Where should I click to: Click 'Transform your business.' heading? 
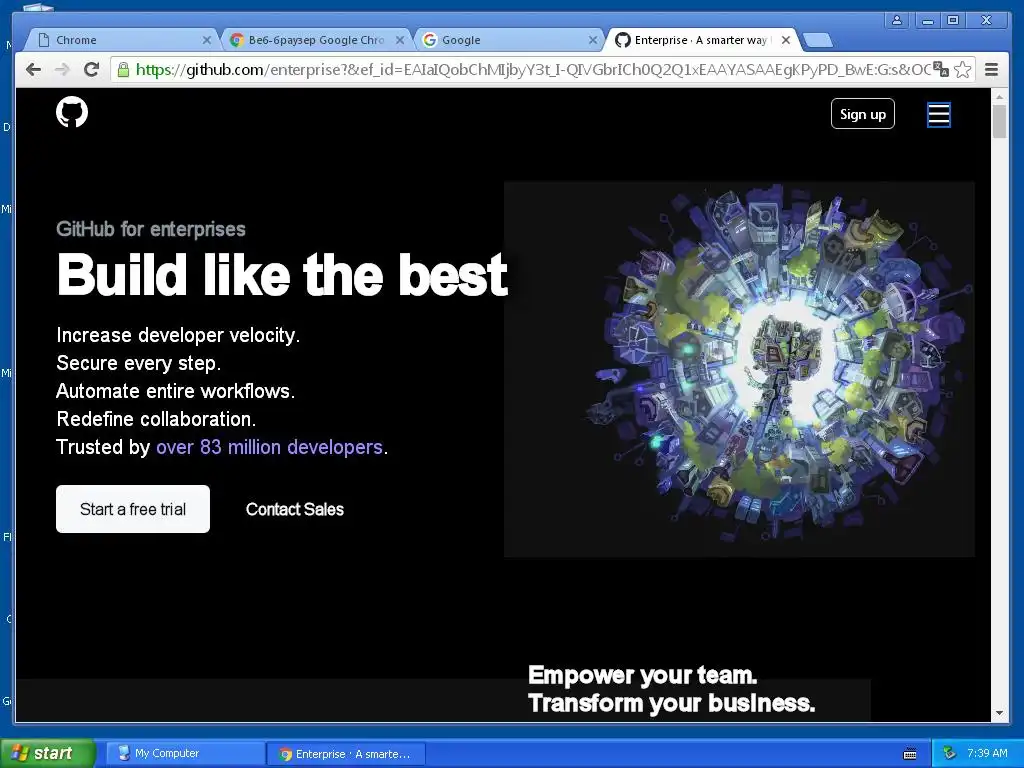coord(671,703)
